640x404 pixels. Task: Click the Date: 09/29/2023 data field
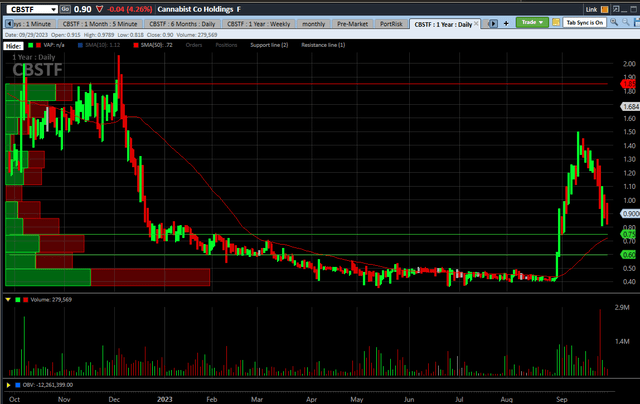click(26, 35)
